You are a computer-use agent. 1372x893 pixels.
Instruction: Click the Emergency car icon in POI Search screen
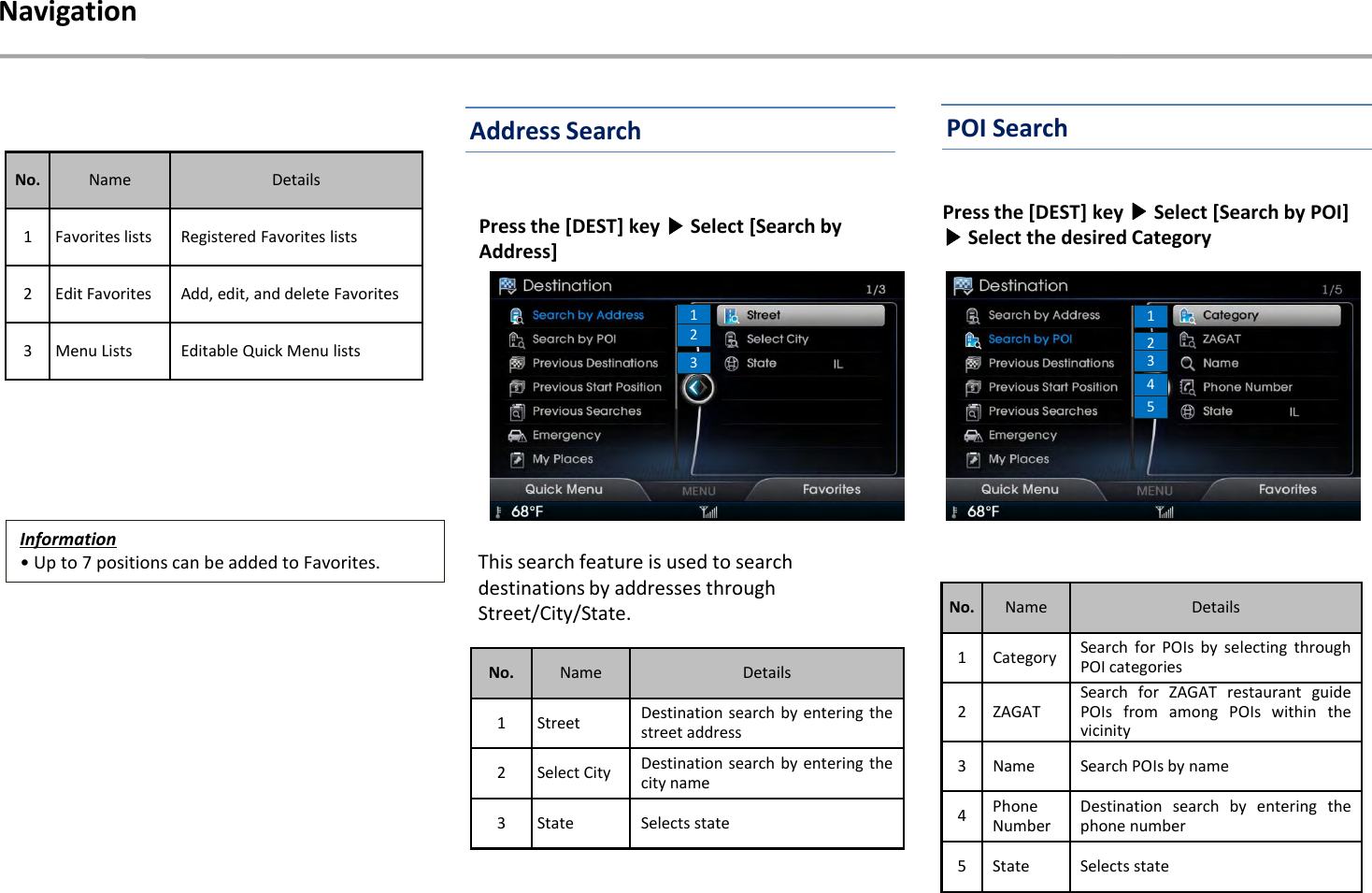click(x=973, y=436)
